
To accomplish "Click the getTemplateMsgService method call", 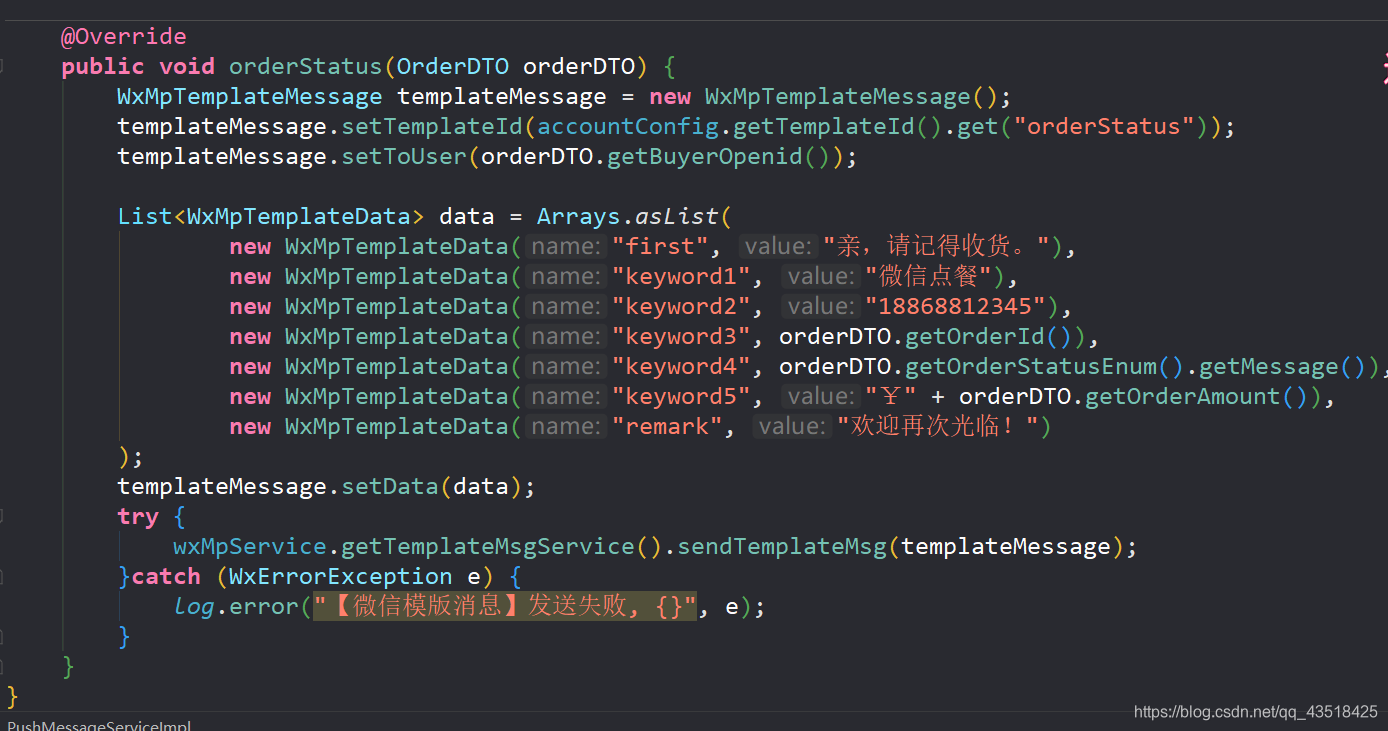I will 488,547.
